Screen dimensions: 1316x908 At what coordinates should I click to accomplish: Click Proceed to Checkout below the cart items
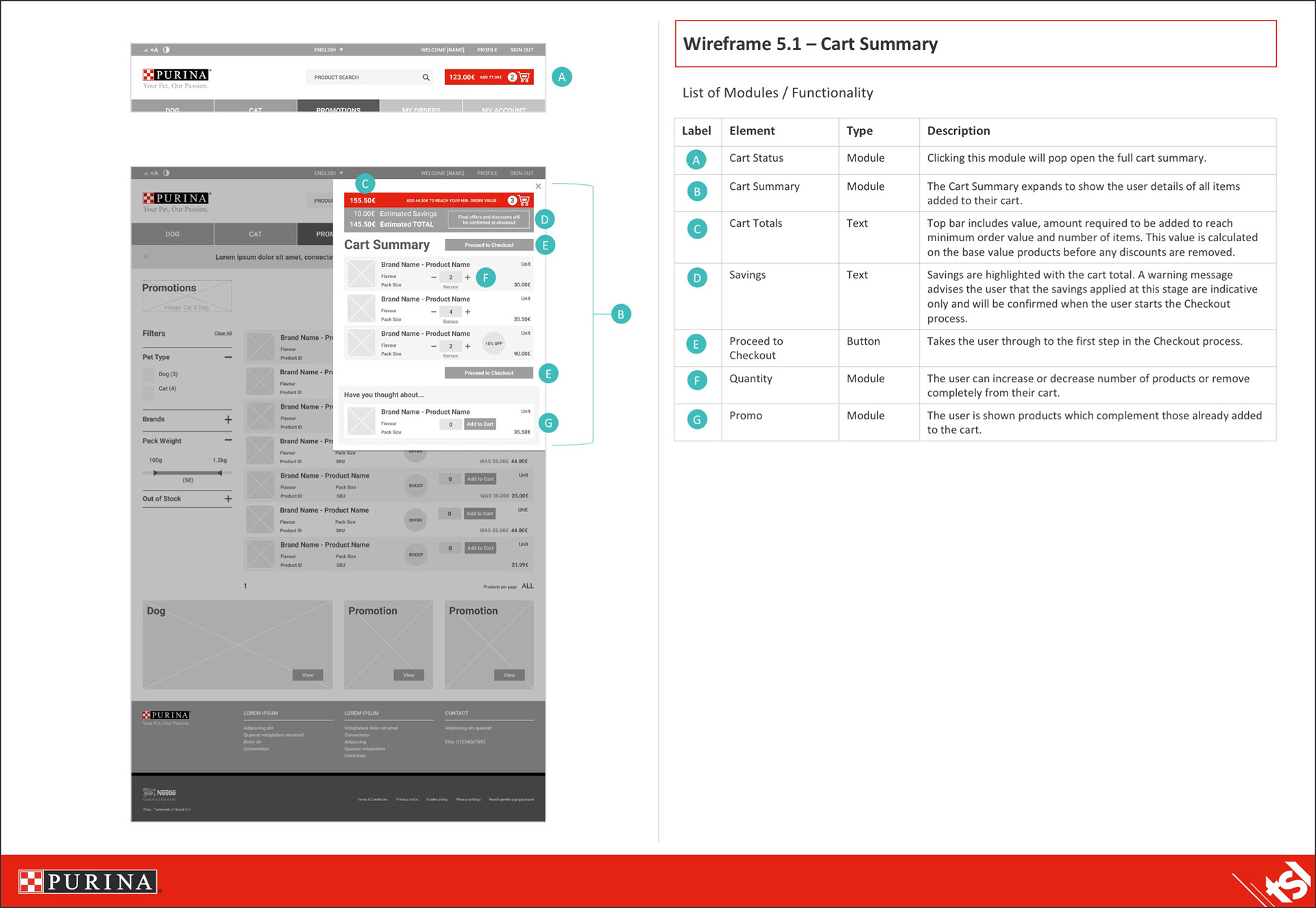489,373
